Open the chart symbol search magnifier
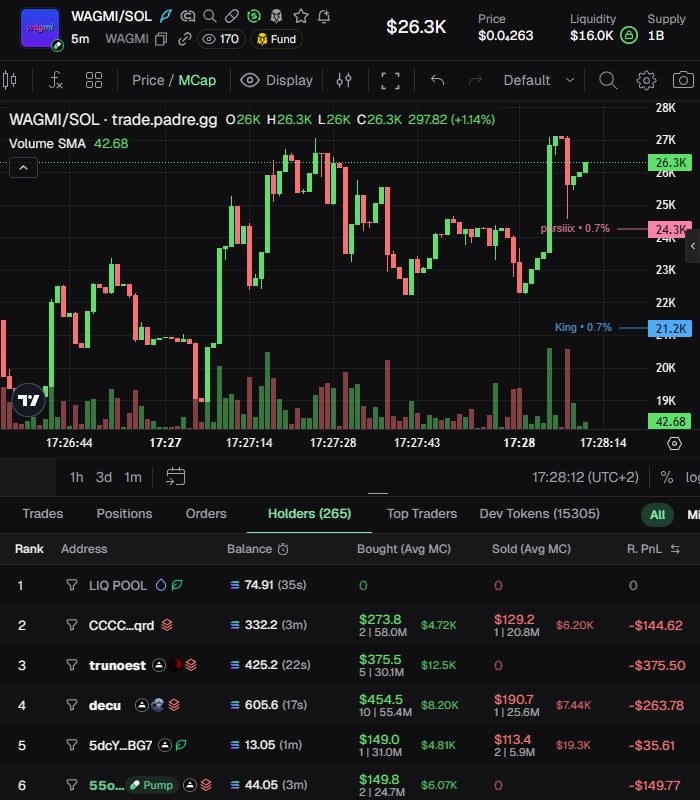The width and height of the screenshot is (700, 800). pos(608,80)
